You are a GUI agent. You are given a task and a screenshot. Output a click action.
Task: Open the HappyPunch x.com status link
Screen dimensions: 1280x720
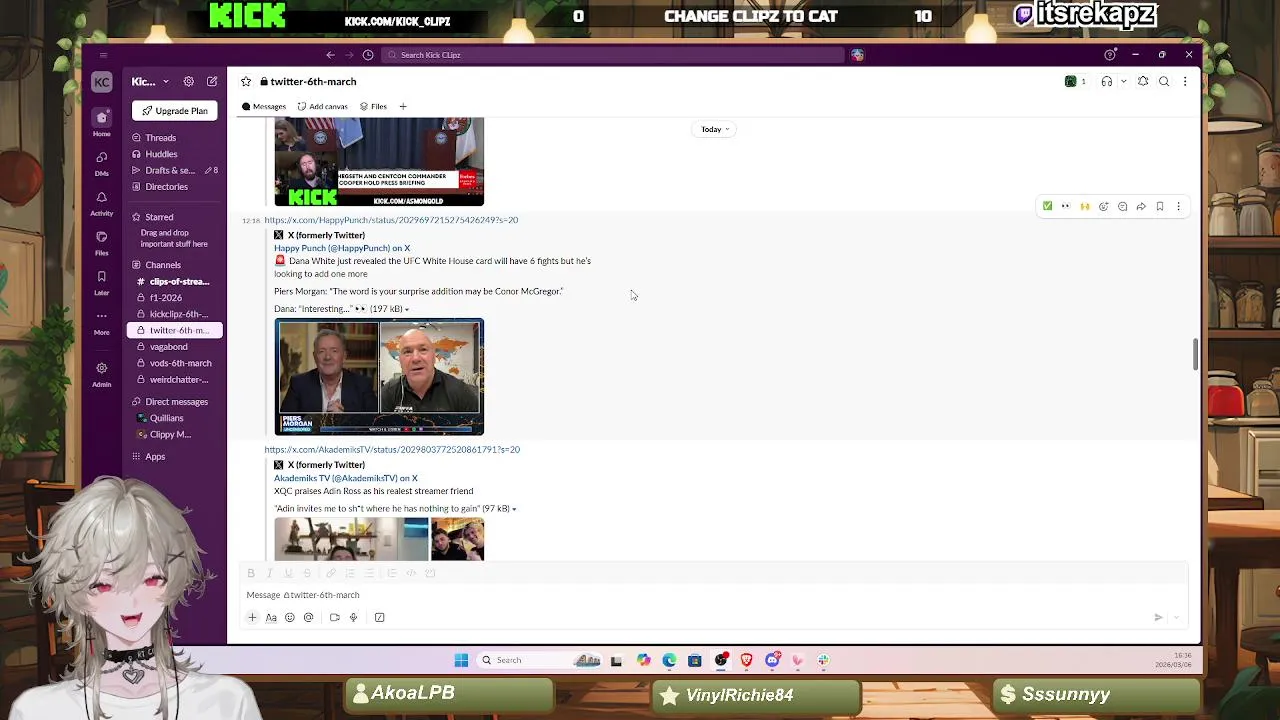(x=391, y=220)
